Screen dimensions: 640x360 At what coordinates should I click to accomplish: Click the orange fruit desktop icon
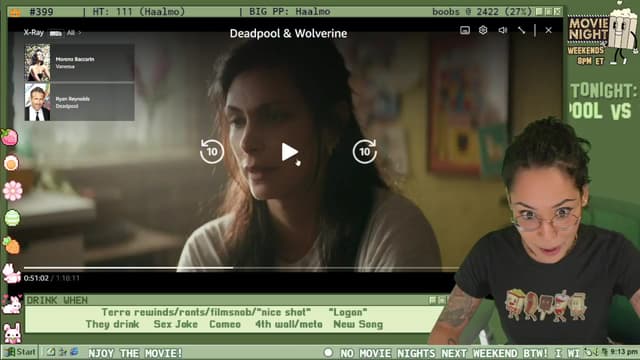(x=11, y=163)
